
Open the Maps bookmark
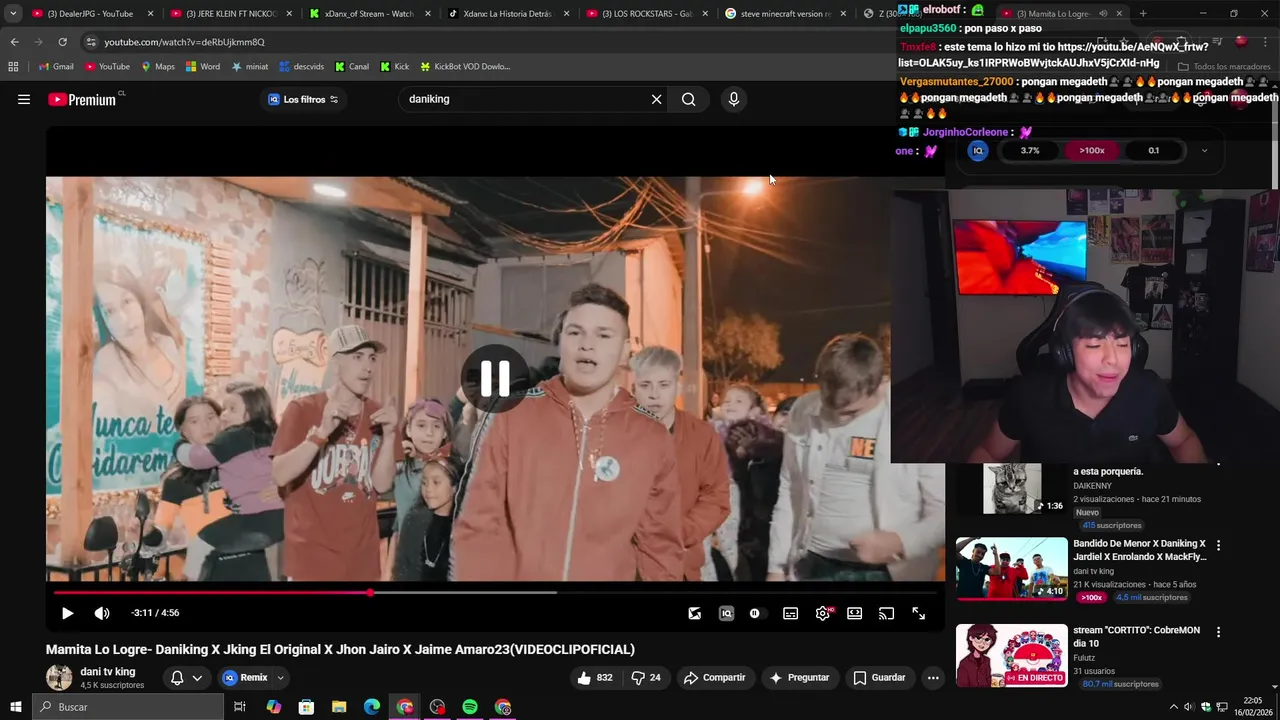pos(158,66)
